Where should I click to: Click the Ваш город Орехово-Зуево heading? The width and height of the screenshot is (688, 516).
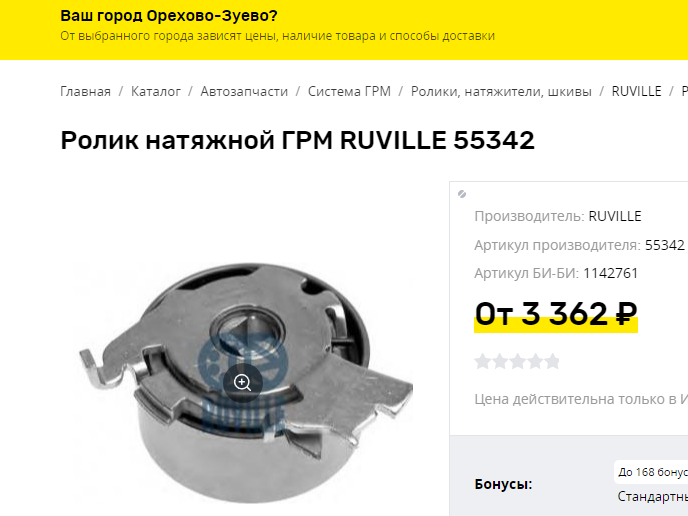tap(169, 16)
